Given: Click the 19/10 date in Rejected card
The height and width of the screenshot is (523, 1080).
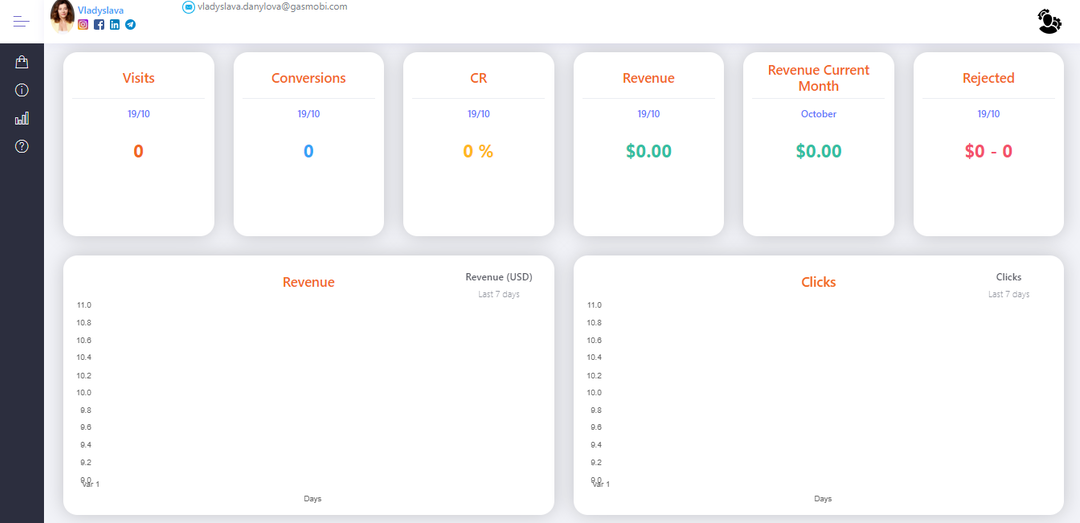Looking at the screenshot, I should point(988,114).
